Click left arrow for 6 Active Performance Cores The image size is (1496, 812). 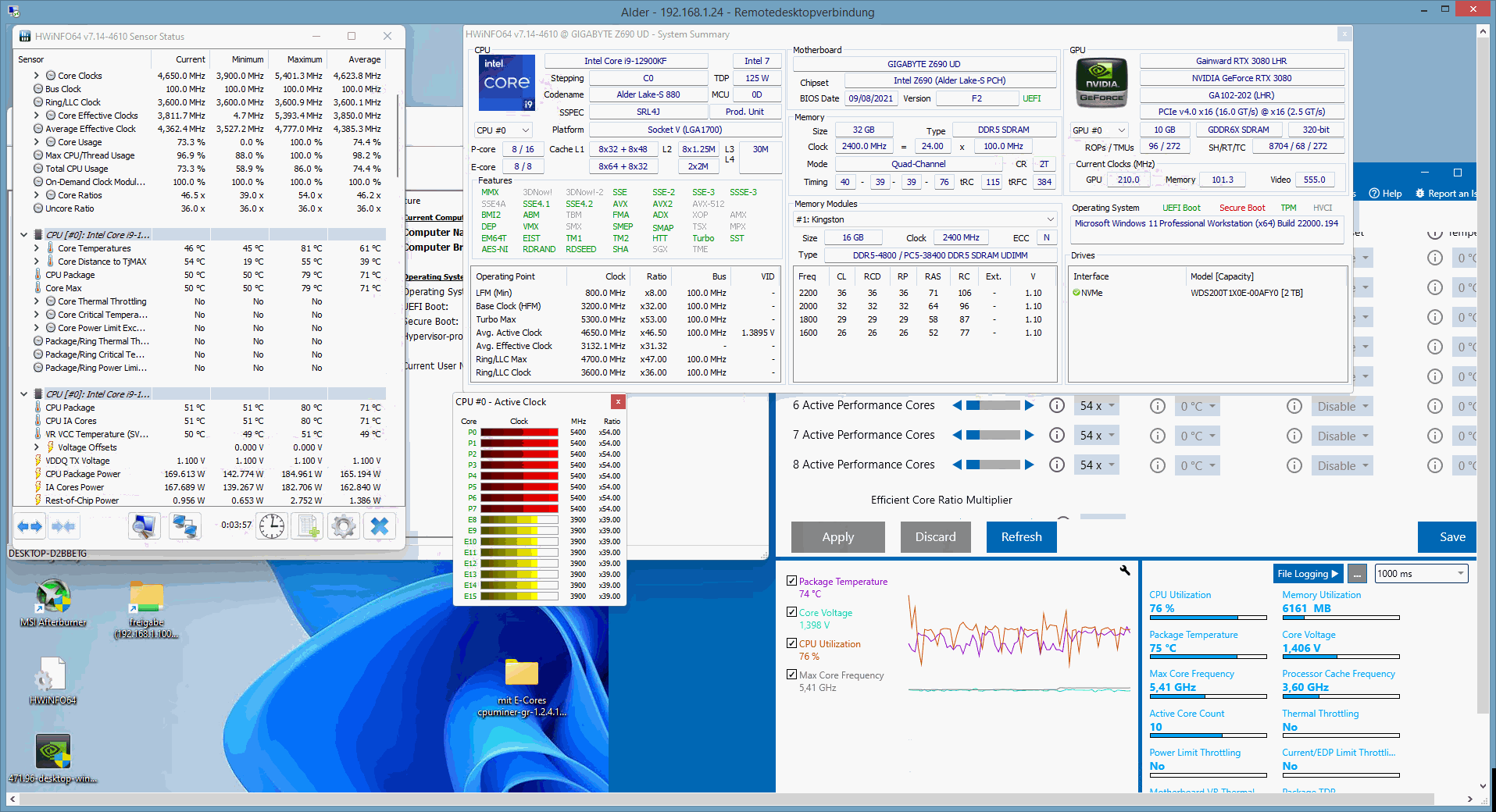coord(957,405)
